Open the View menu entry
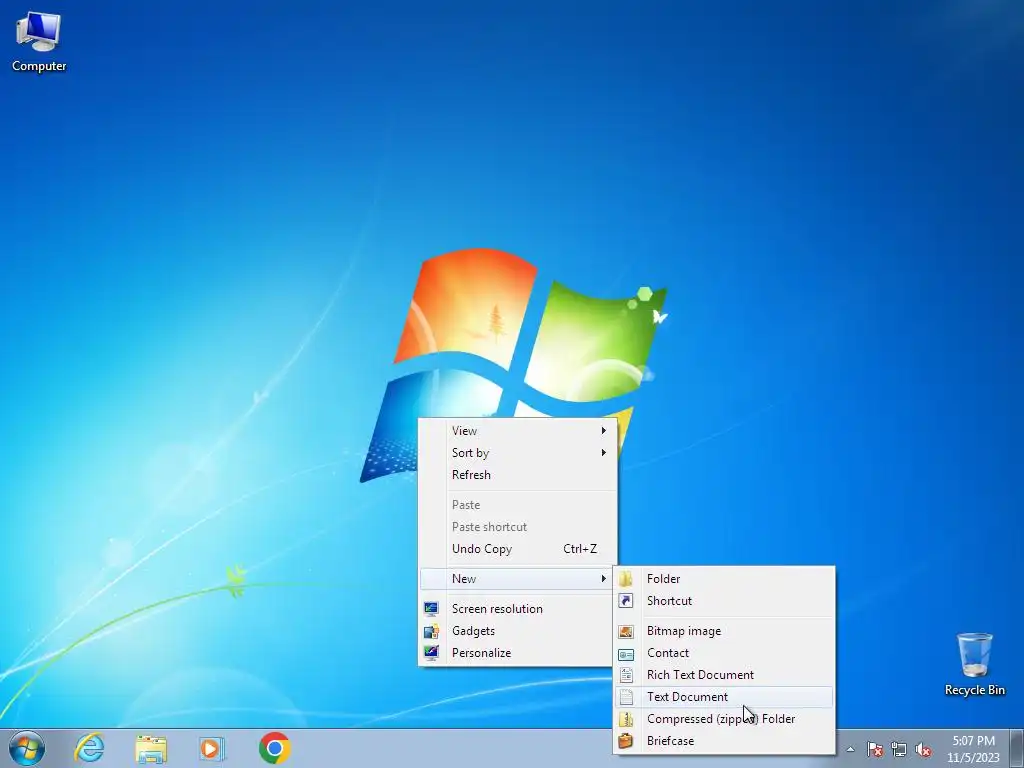The height and width of the screenshot is (768, 1024). pos(517,431)
